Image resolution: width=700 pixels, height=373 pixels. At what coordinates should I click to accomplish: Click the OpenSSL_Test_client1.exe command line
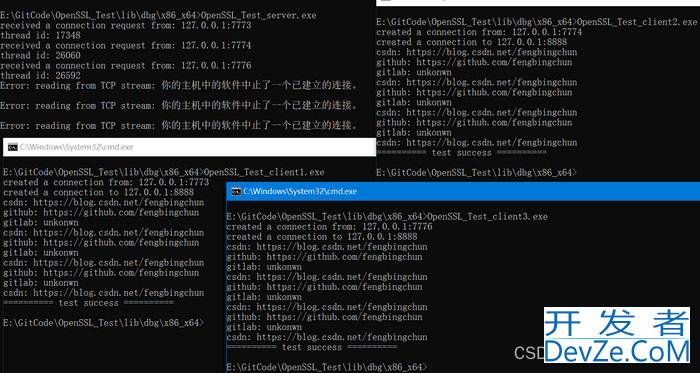[164, 172]
